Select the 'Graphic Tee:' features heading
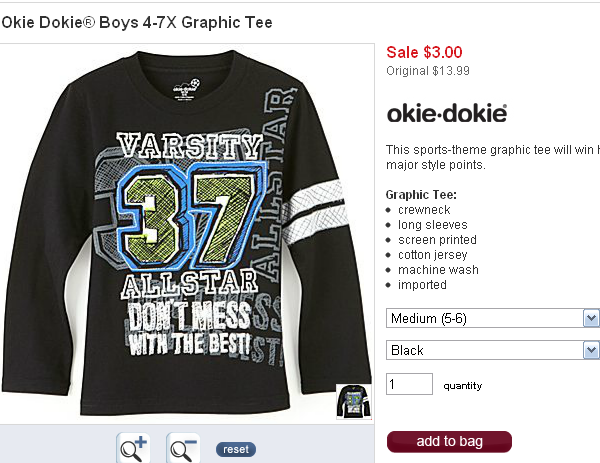600x463 pixels. pos(421,195)
